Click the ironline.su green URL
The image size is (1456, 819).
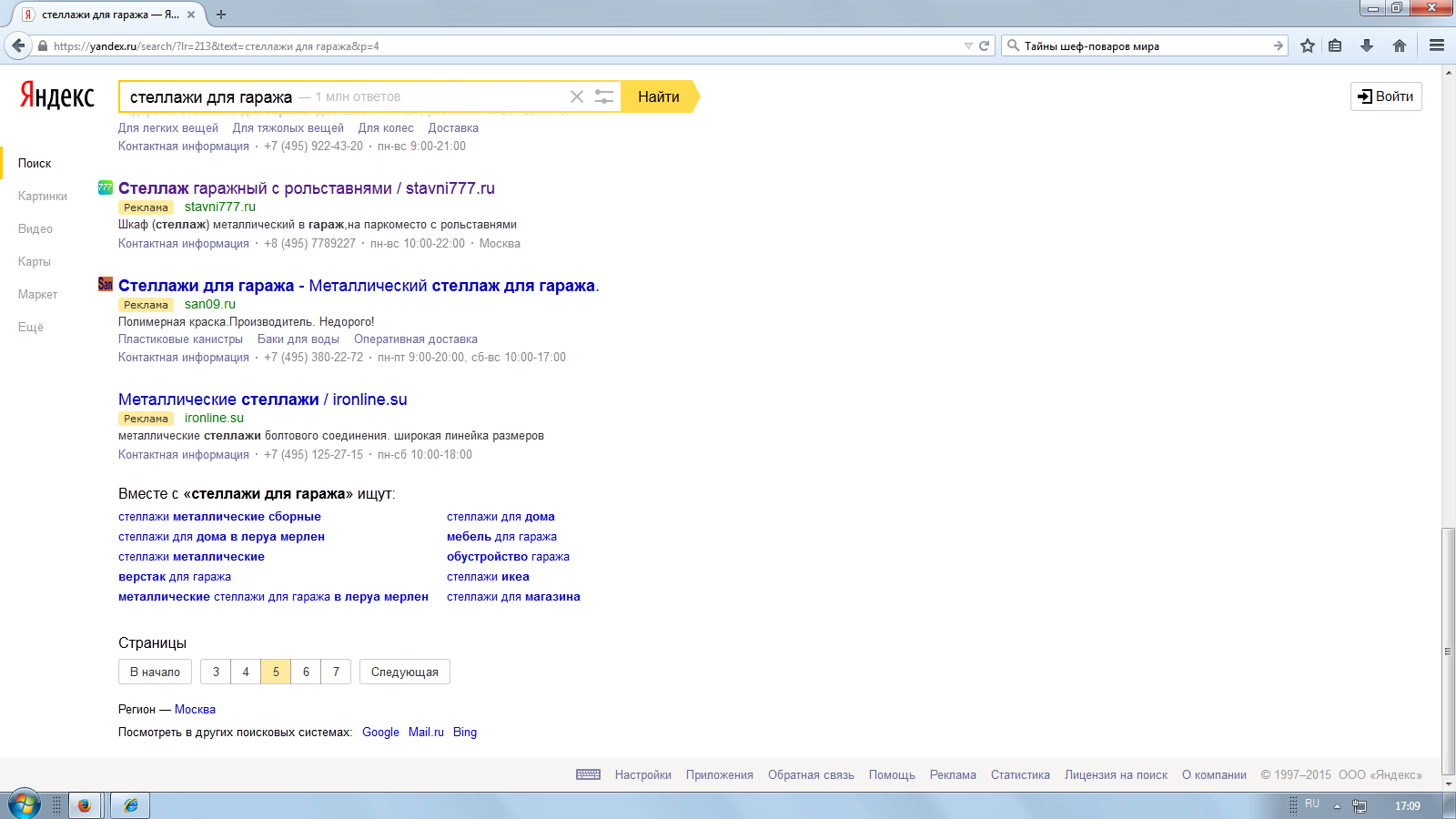(x=214, y=418)
